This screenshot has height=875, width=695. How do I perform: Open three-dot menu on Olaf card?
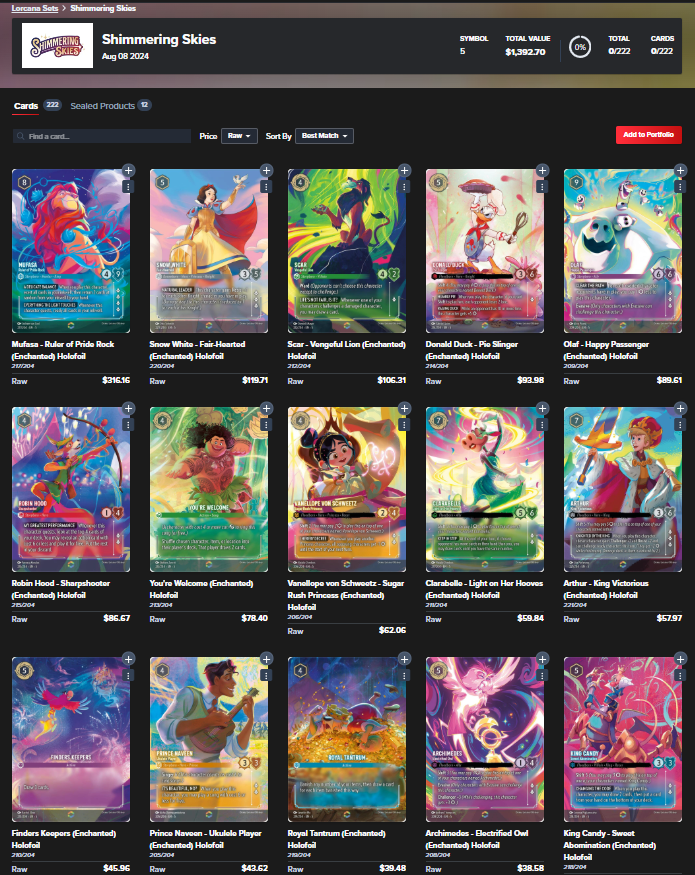679,187
